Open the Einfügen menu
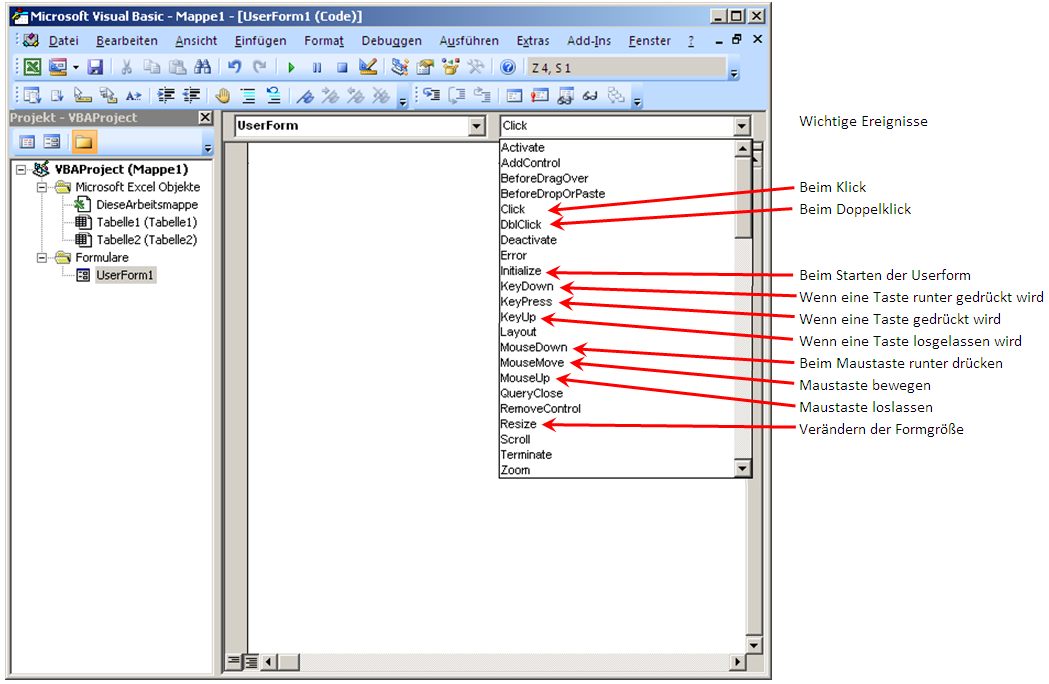The height and width of the screenshot is (684, 1049). pos(260,41)
